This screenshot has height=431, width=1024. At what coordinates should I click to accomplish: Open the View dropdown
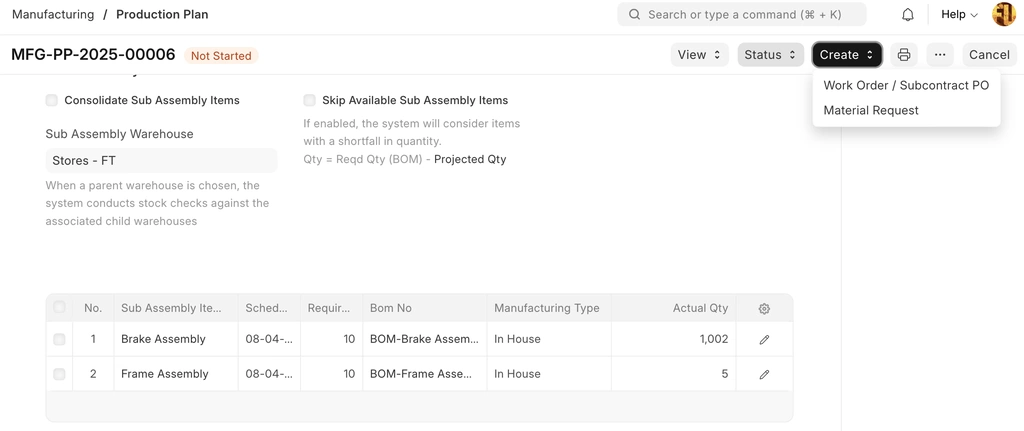(x=699, y=55)
